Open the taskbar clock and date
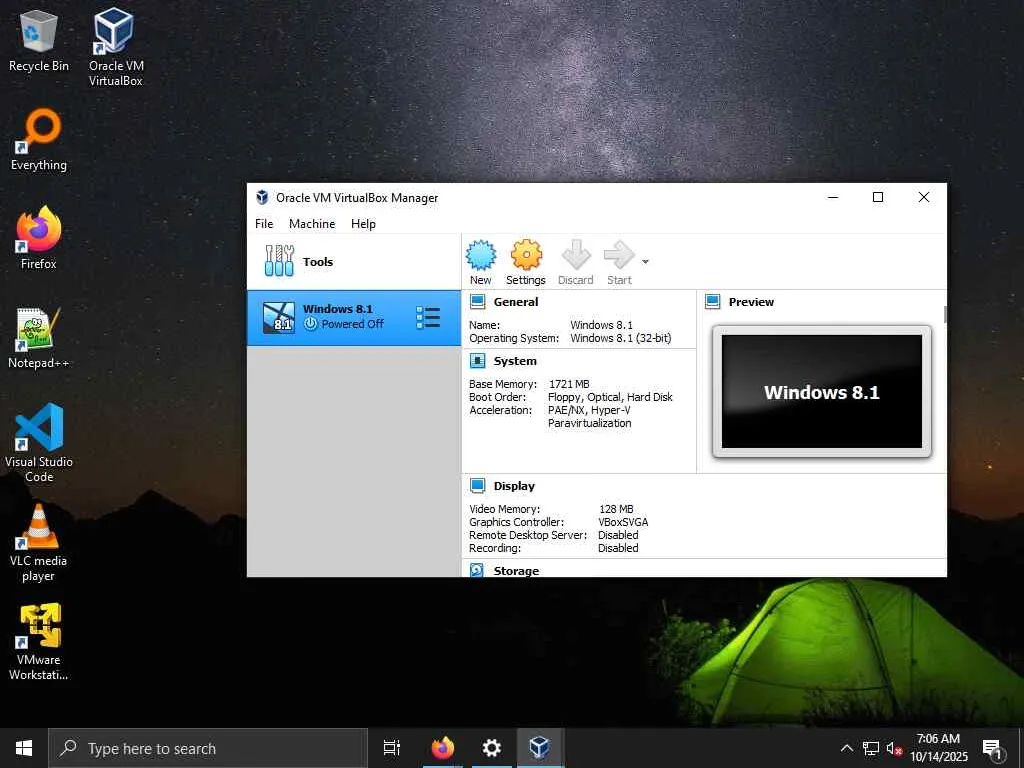1024x768 pixels. [x=938, y=748]
